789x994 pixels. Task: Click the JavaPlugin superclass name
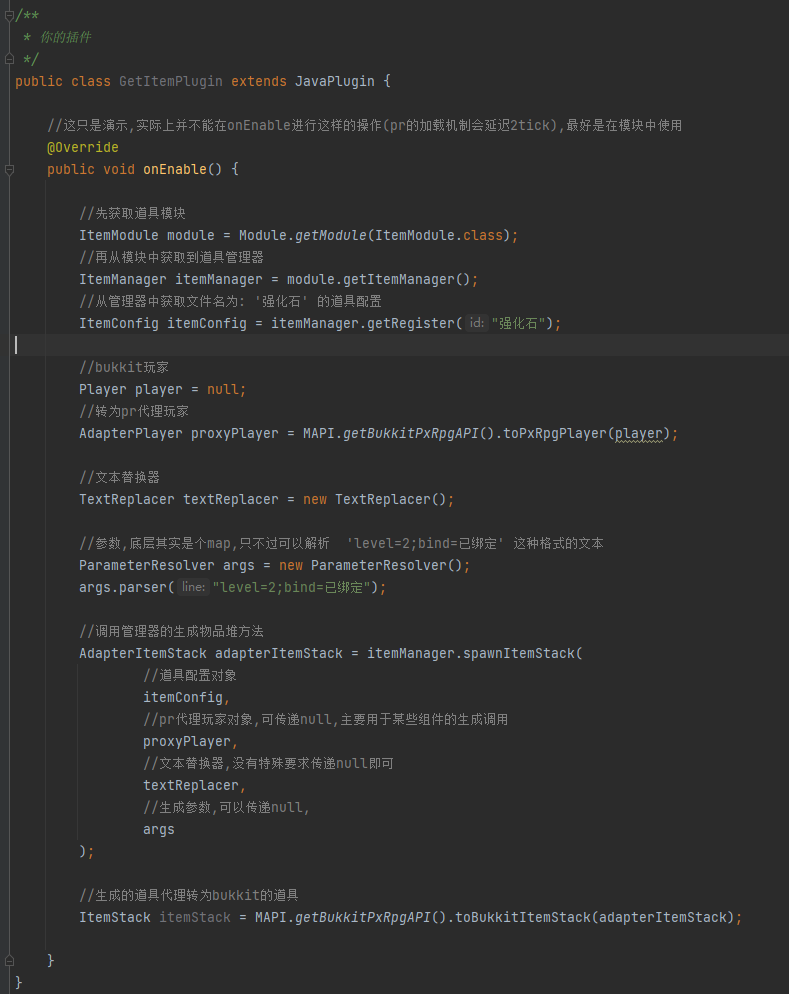pos(335,81)
